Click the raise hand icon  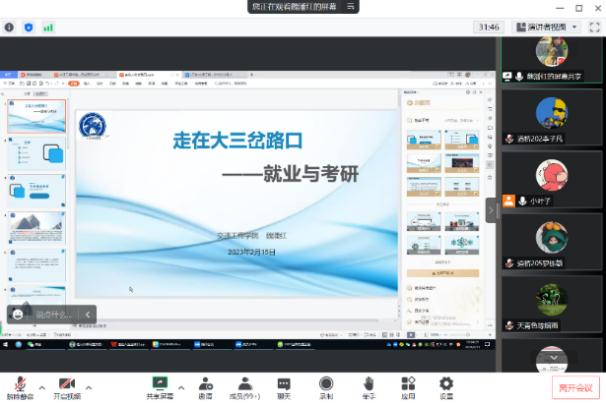pos(368,384)
